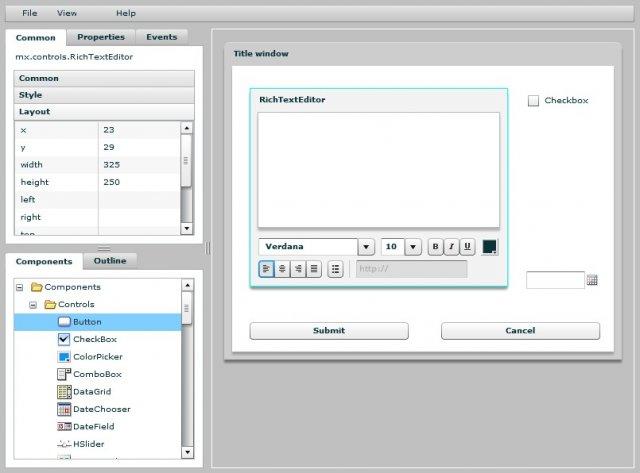The height and width of the screenshot is (473, 640).
Task: Select the ColorPicker component icon
Action: (x=64, y=357)
